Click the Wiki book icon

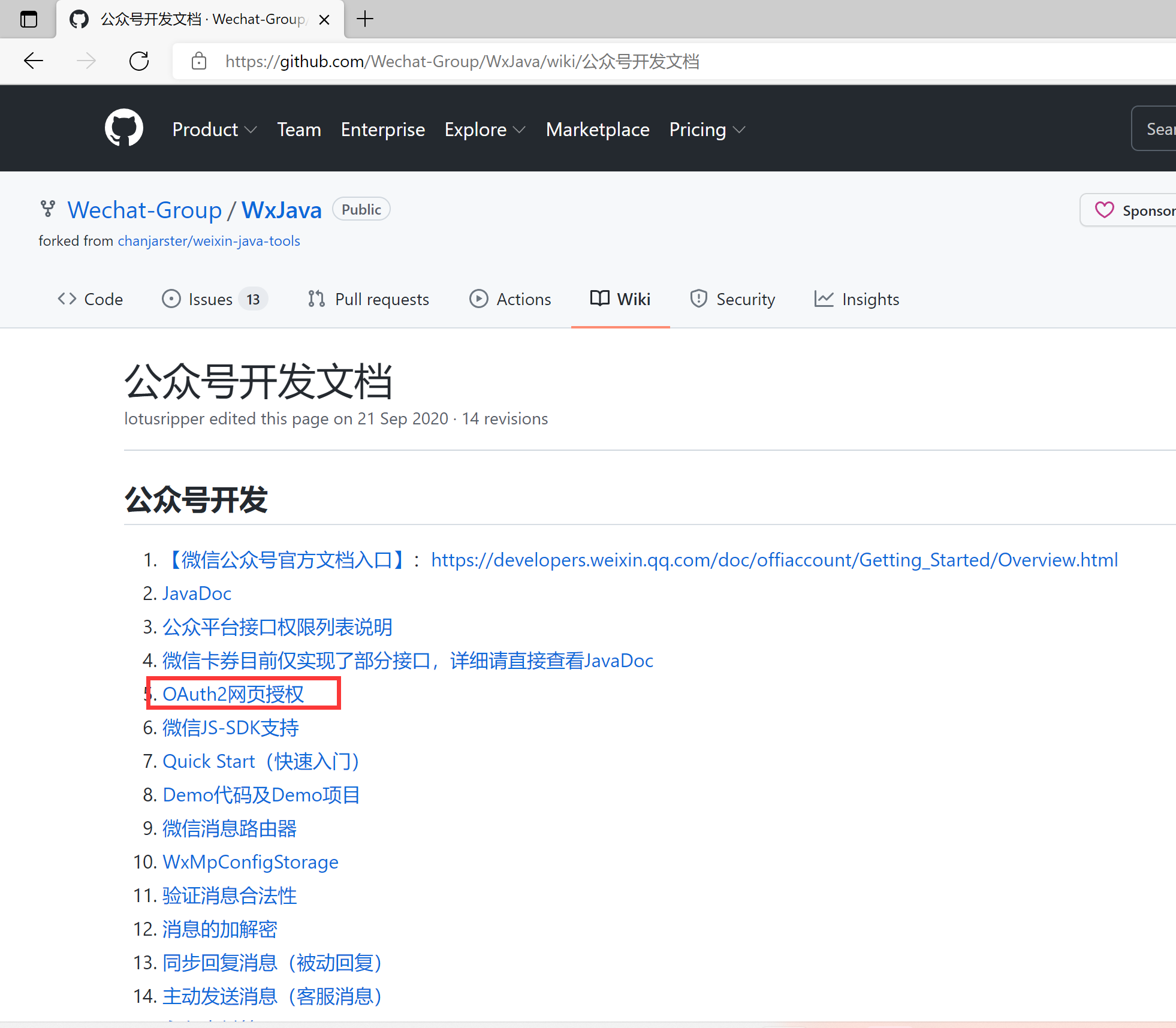pyautogui.click(x=600, y=298)
